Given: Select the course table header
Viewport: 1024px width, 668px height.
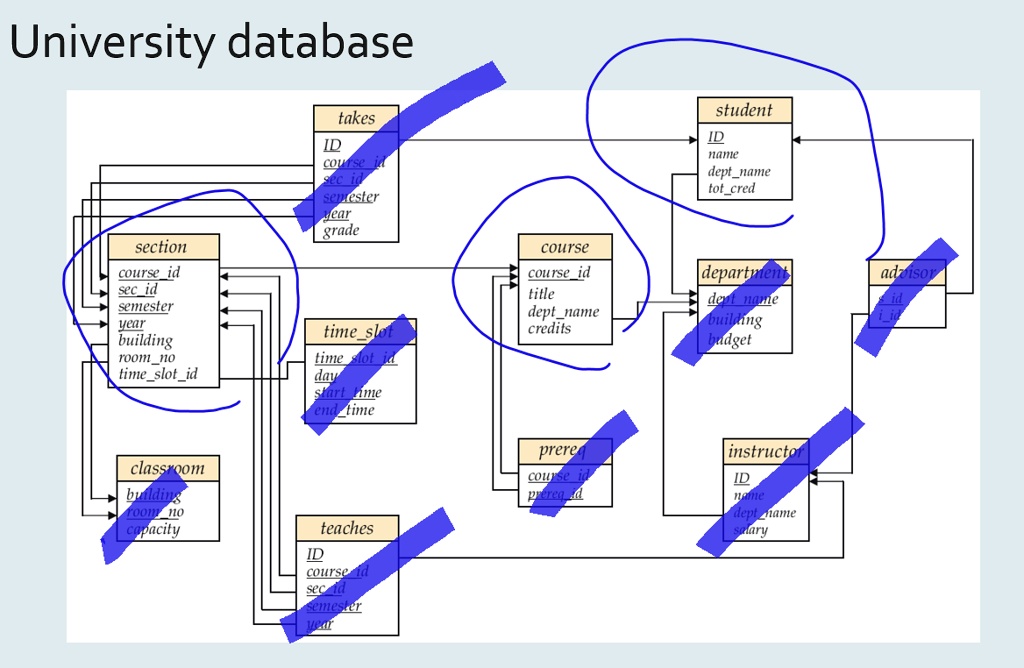Looking at the screenshot, I should point(565,247).
